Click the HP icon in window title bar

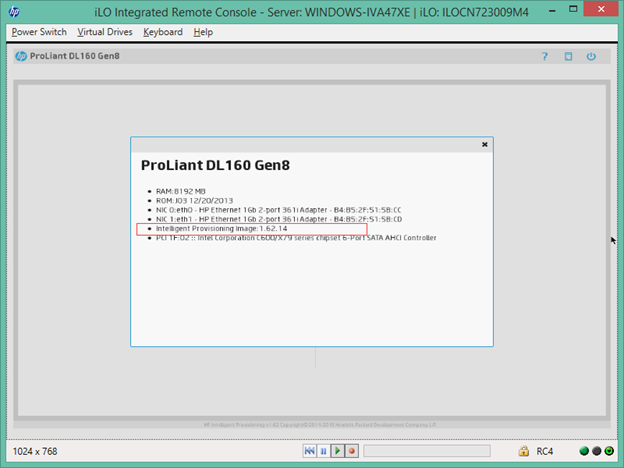tap(14, 12)
